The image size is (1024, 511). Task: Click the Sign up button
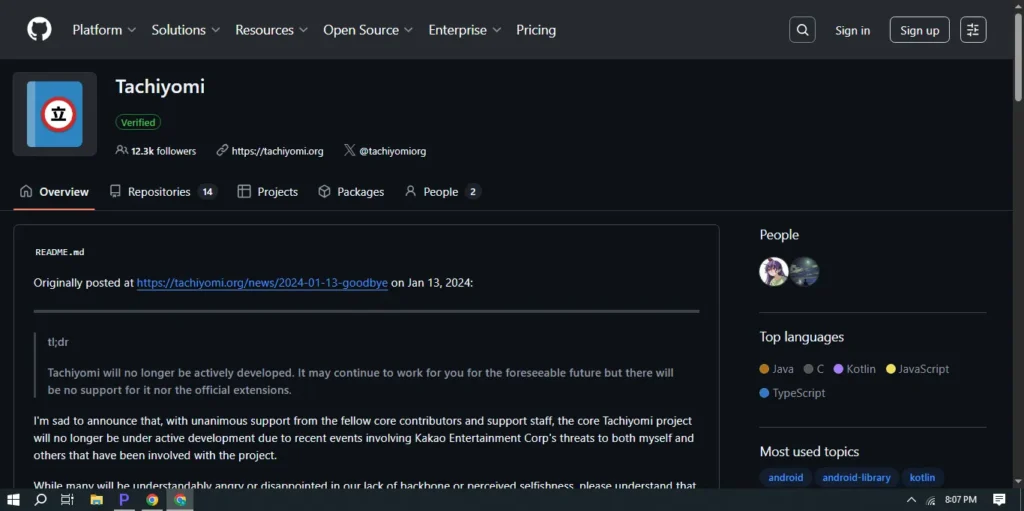click(x=920, y=30)
